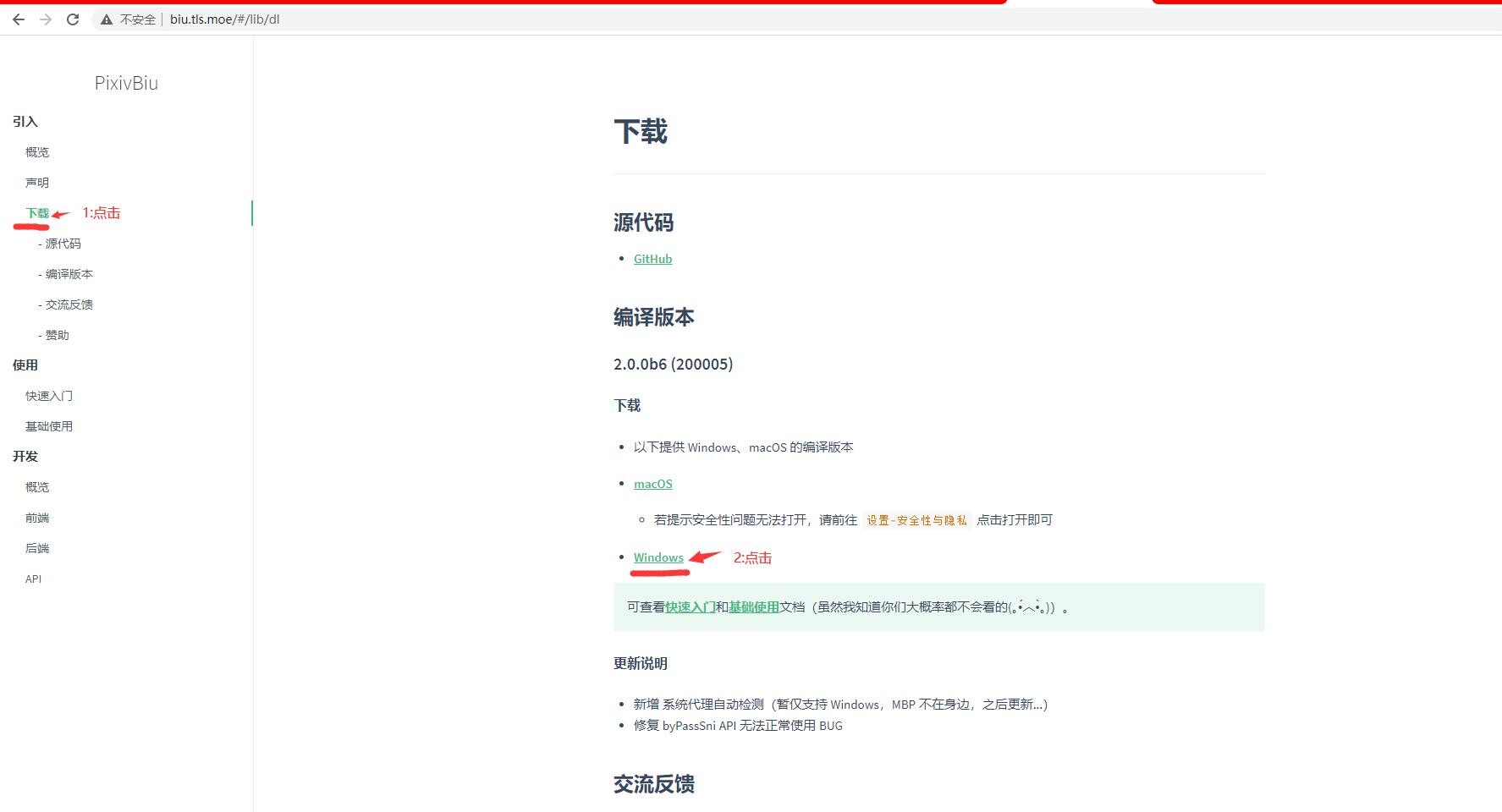The width and height of the screenshot is (1502, 812).
Task: Select 下载 in the sidebar
Action: (x=37, y=213)
